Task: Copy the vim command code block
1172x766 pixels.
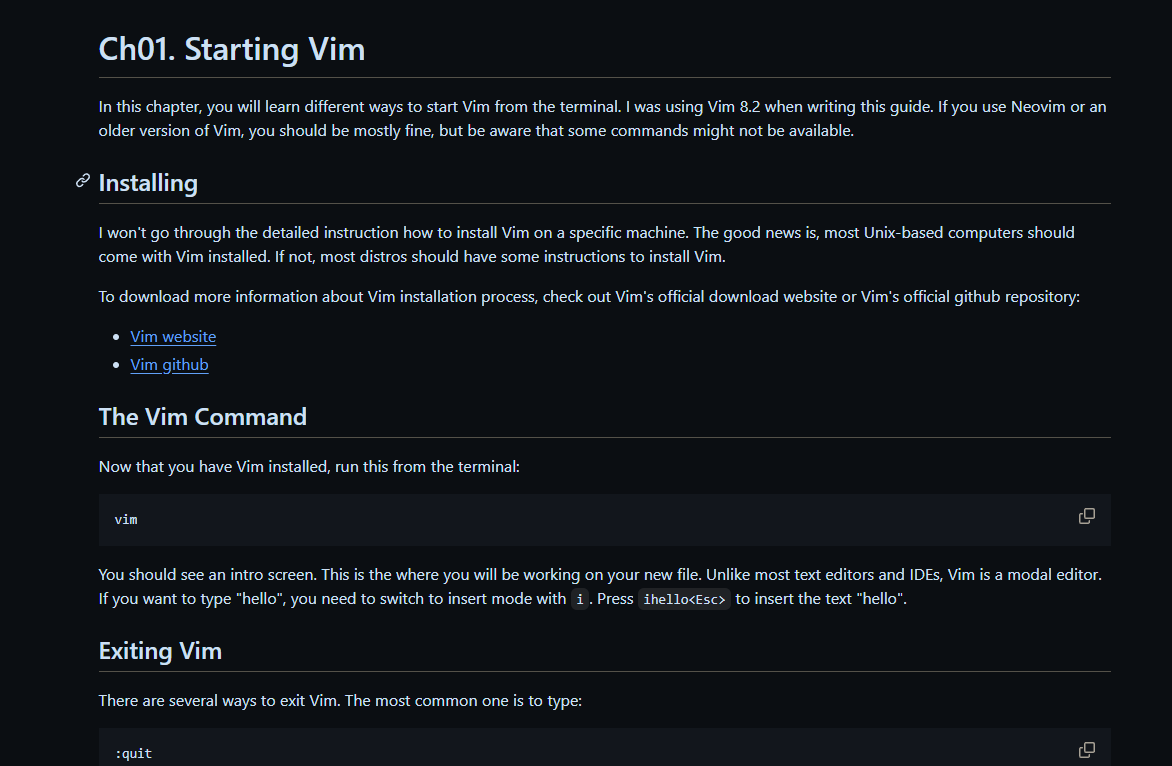Action: tap(1087, 516)
